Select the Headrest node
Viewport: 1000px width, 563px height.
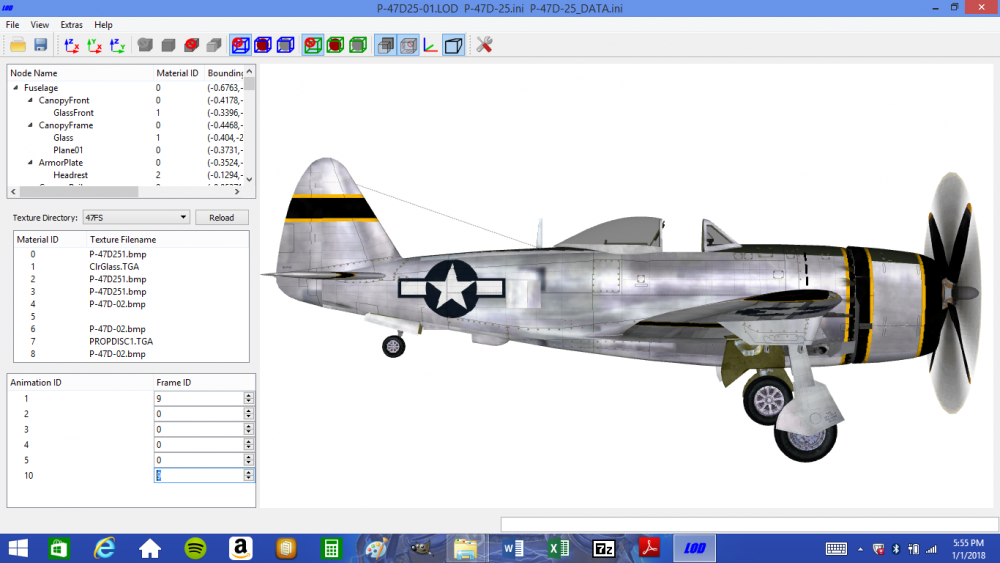coord(70,175)
